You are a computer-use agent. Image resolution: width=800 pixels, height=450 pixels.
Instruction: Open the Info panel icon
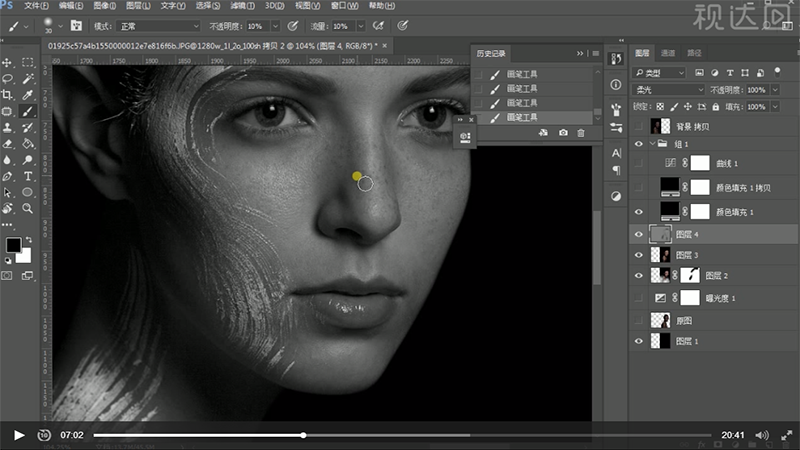(616, 84)
